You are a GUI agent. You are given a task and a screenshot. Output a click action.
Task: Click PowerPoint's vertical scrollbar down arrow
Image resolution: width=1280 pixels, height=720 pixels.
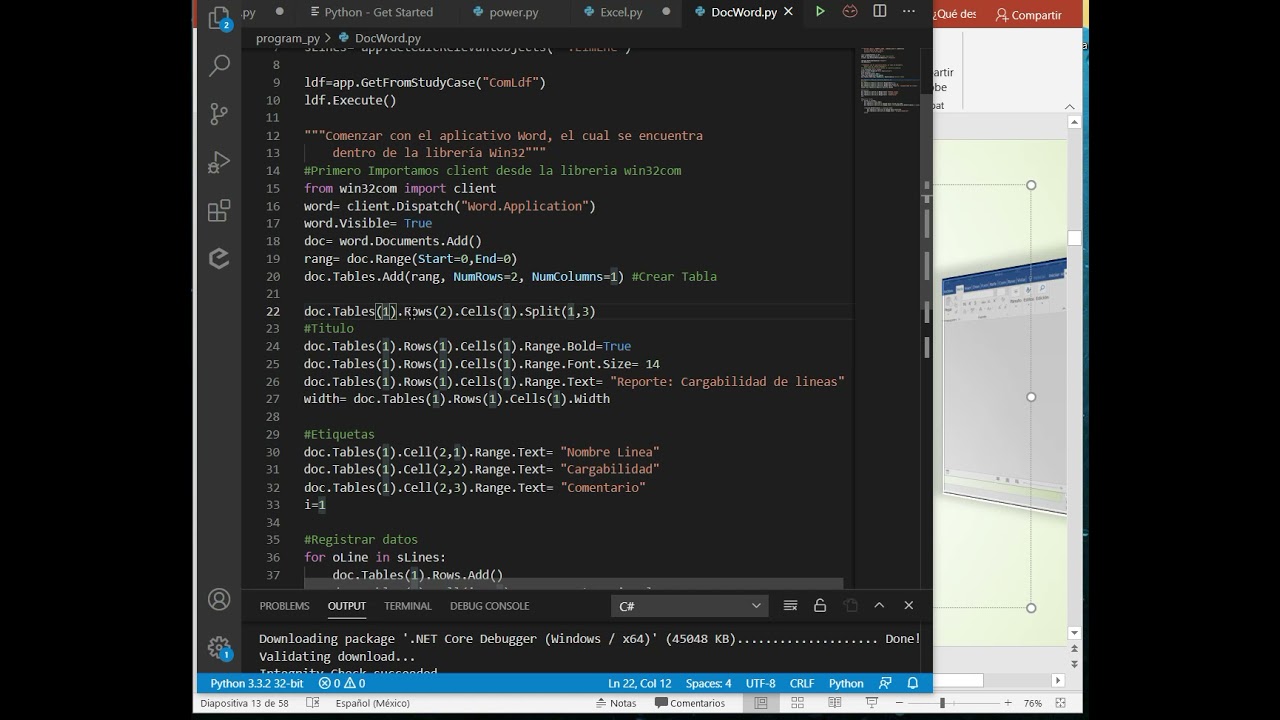tap(1075, 632)
